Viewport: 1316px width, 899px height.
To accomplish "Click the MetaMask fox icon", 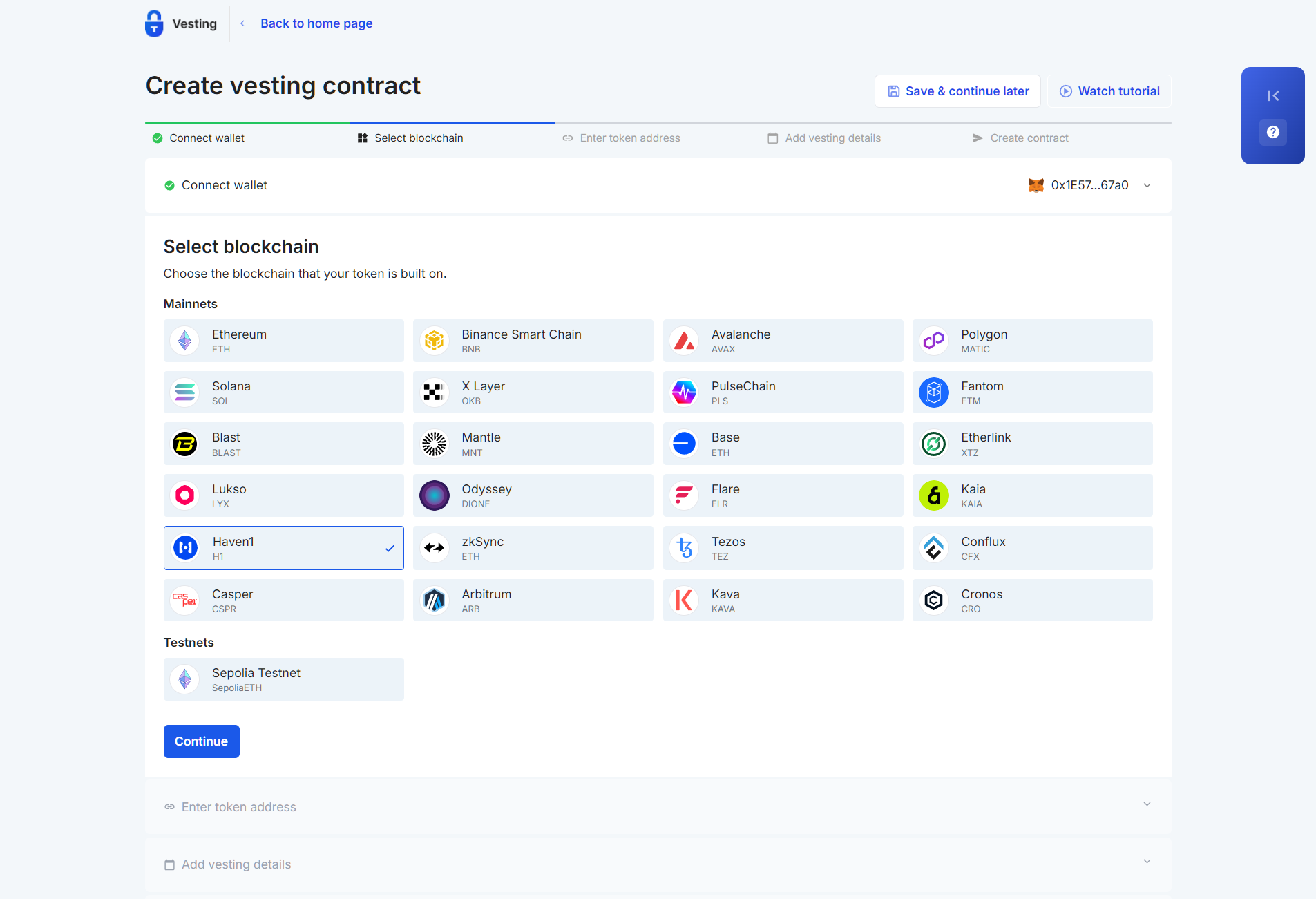I will click(1036, 185).
